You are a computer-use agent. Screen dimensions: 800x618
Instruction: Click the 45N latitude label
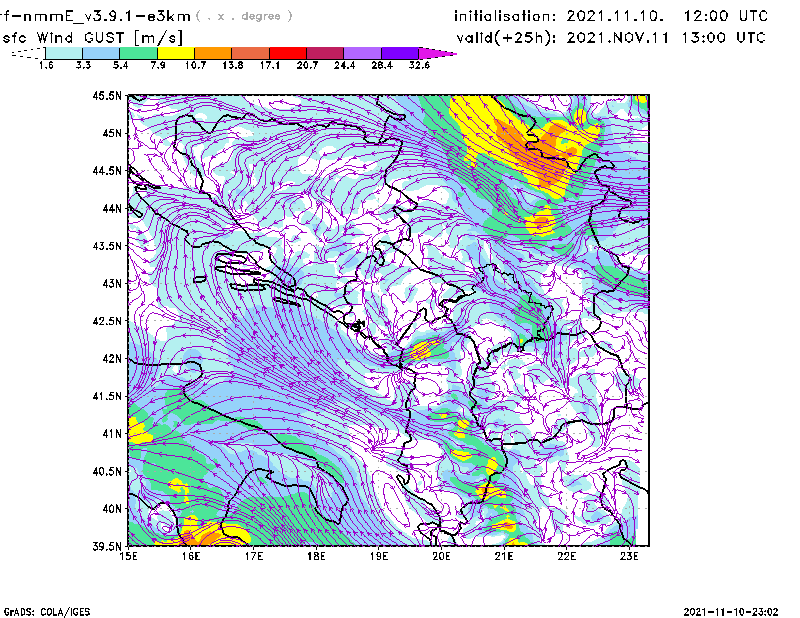coord(112,133)
